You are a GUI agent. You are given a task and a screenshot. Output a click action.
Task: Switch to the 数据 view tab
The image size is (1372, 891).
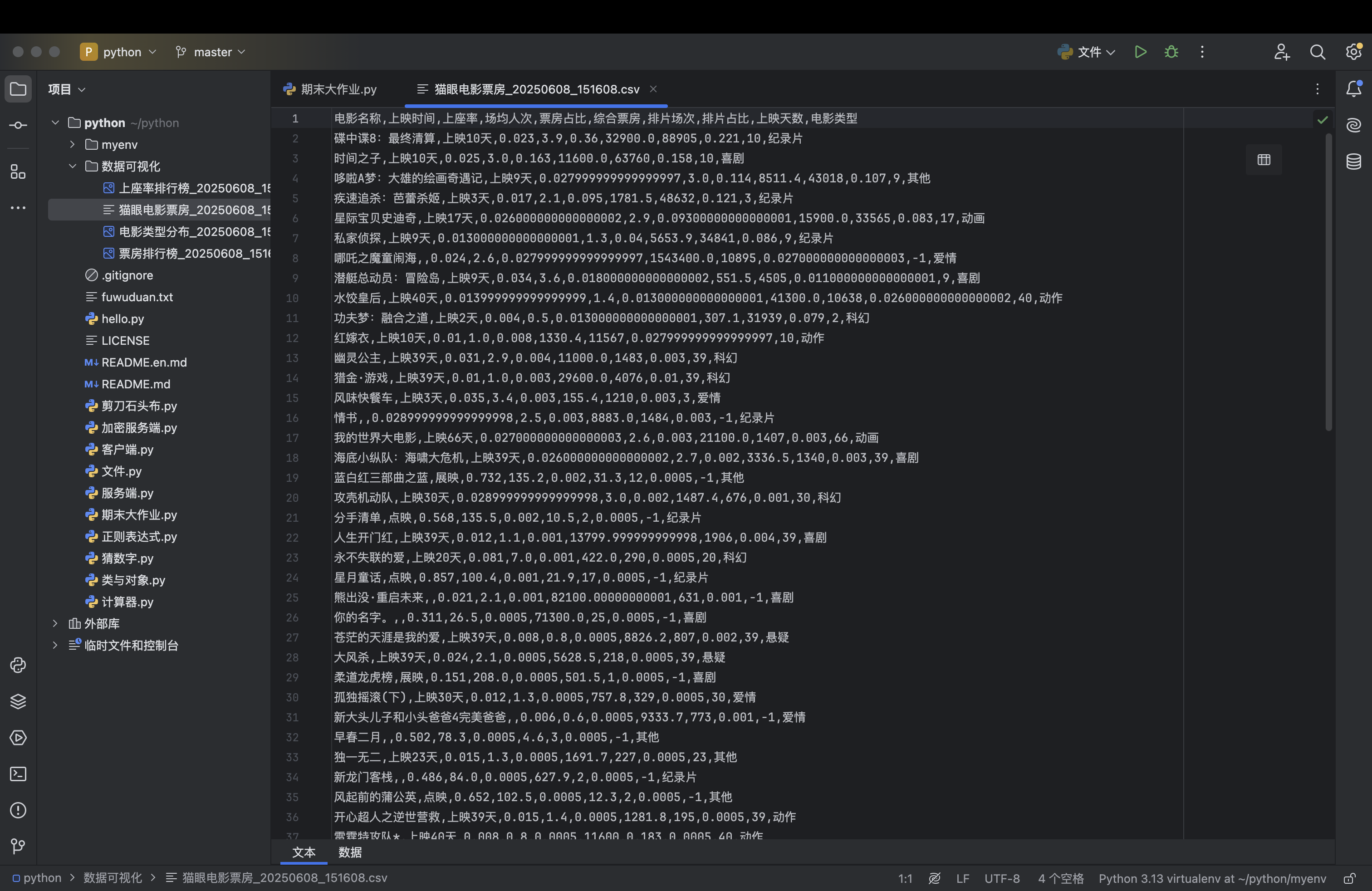click(349, 852)
